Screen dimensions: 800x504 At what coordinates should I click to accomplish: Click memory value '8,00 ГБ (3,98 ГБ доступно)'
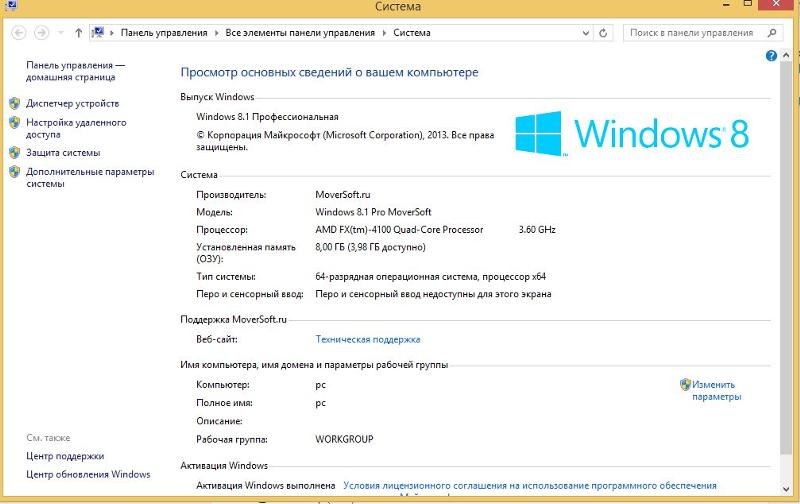370,247
